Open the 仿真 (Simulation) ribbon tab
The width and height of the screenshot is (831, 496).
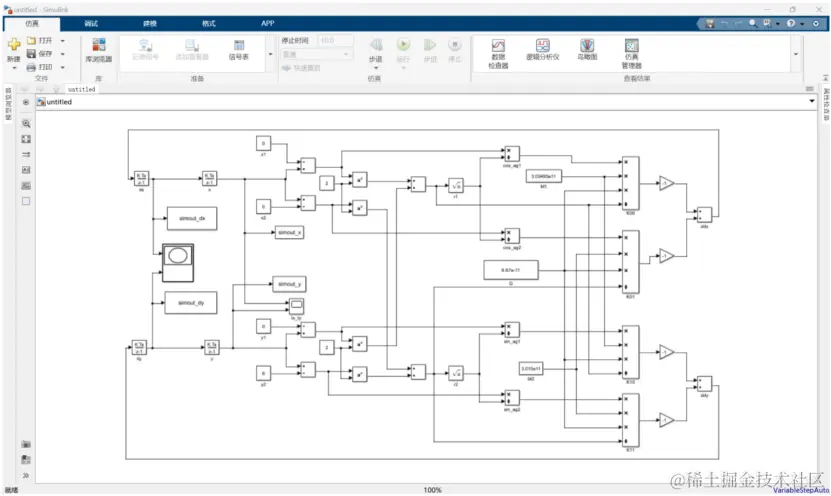click(x=32, y=23)
